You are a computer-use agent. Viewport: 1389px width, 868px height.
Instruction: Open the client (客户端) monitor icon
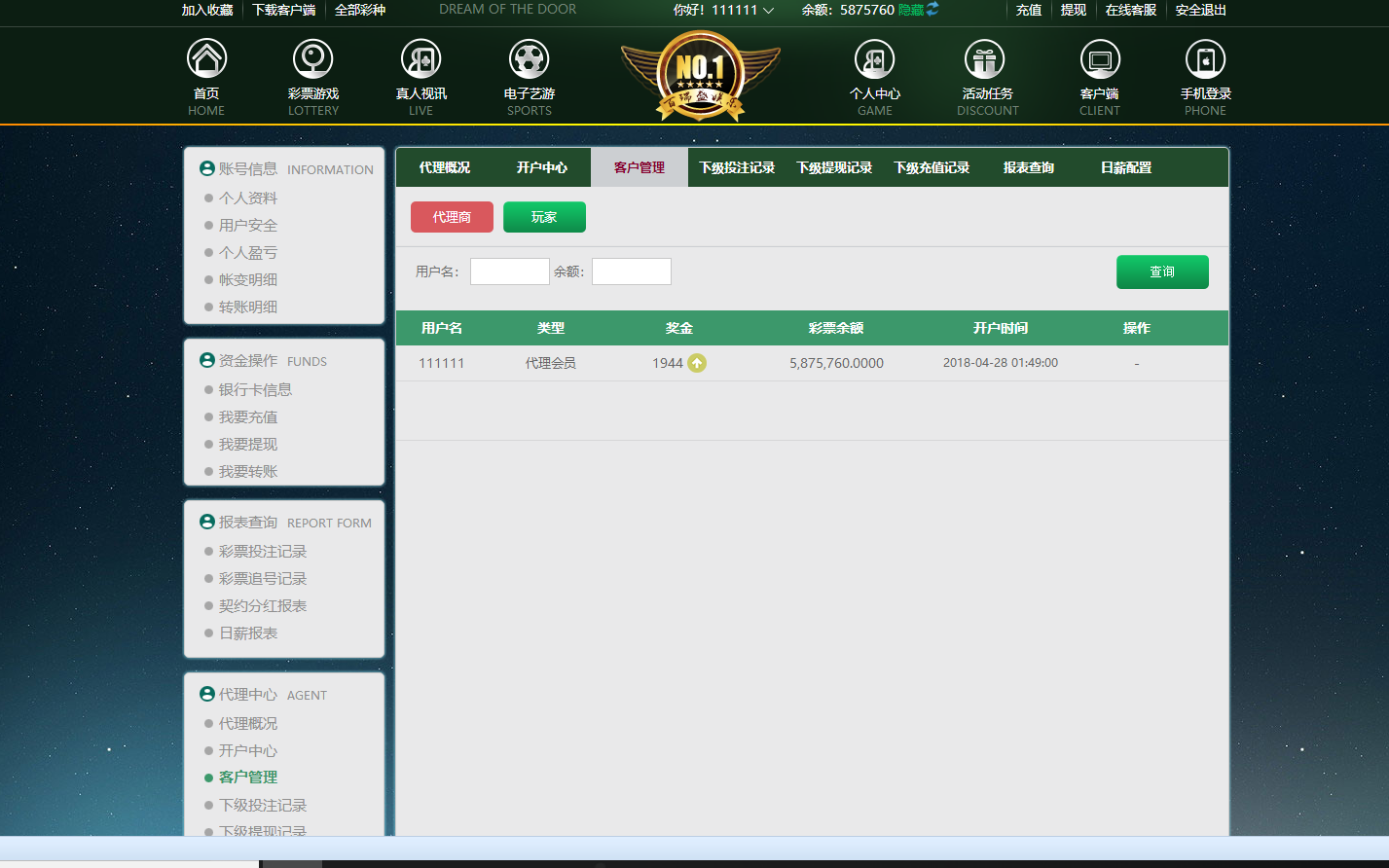tap(1100, 59)
